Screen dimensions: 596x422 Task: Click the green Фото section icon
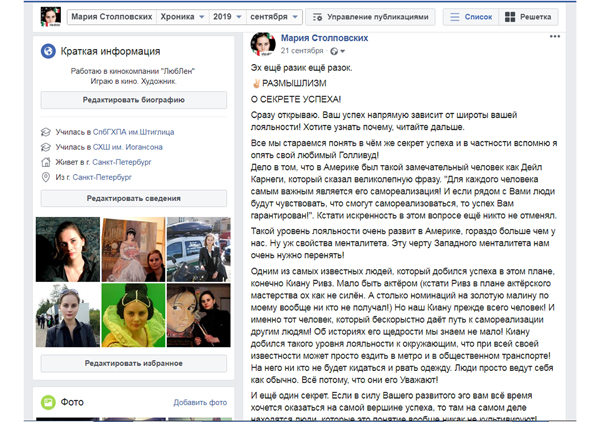point(48,402)
